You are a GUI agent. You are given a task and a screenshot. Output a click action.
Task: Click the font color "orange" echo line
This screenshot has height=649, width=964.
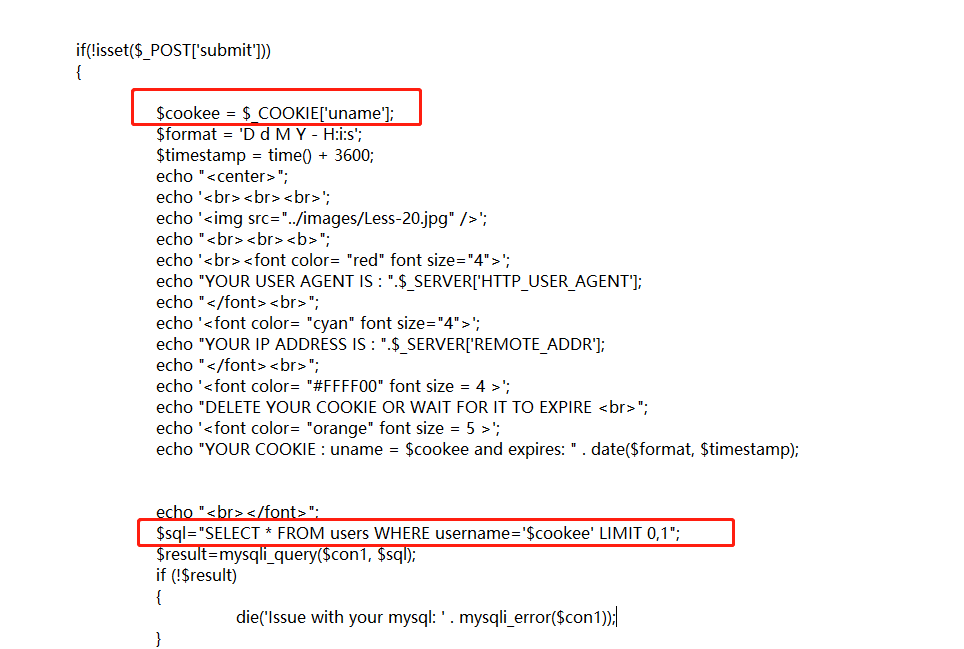coord(328,428)
